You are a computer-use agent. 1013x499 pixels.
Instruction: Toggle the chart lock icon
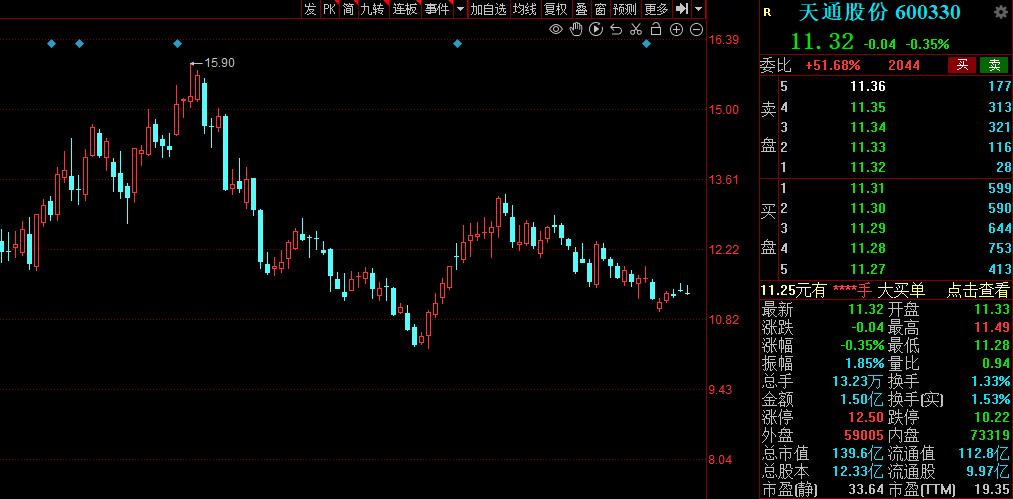coord(656,29)
